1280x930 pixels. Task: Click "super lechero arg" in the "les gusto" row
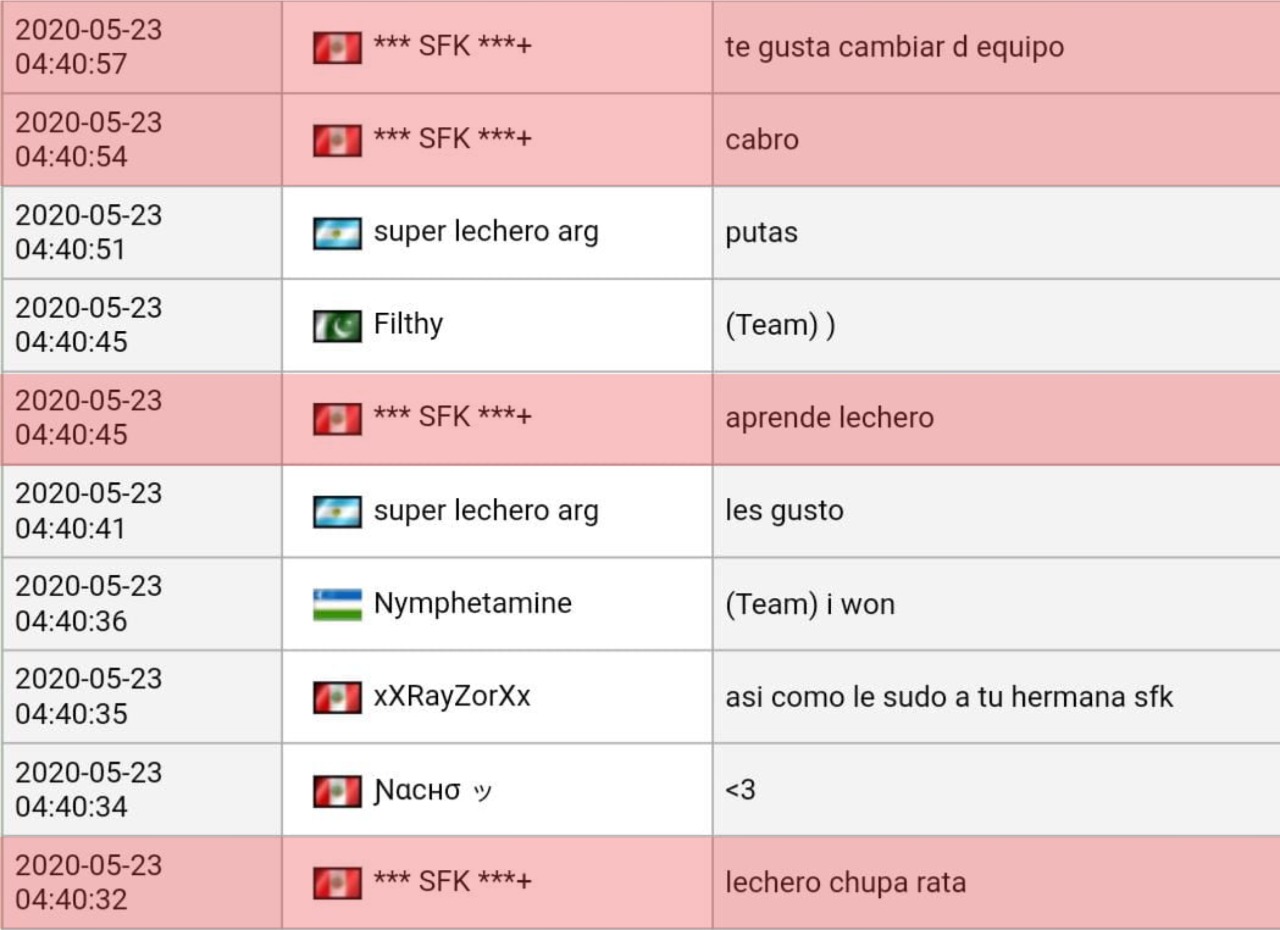(486, 510)
